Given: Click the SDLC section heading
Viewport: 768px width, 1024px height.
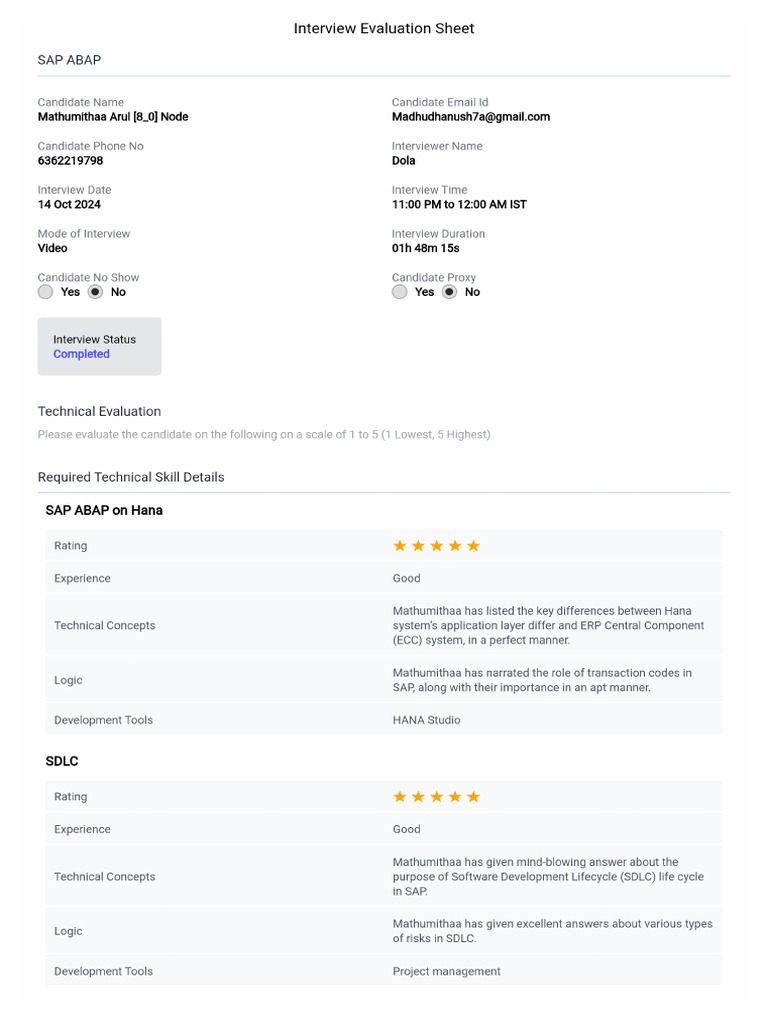Looking at the screenshot, I should pos(62,761).
